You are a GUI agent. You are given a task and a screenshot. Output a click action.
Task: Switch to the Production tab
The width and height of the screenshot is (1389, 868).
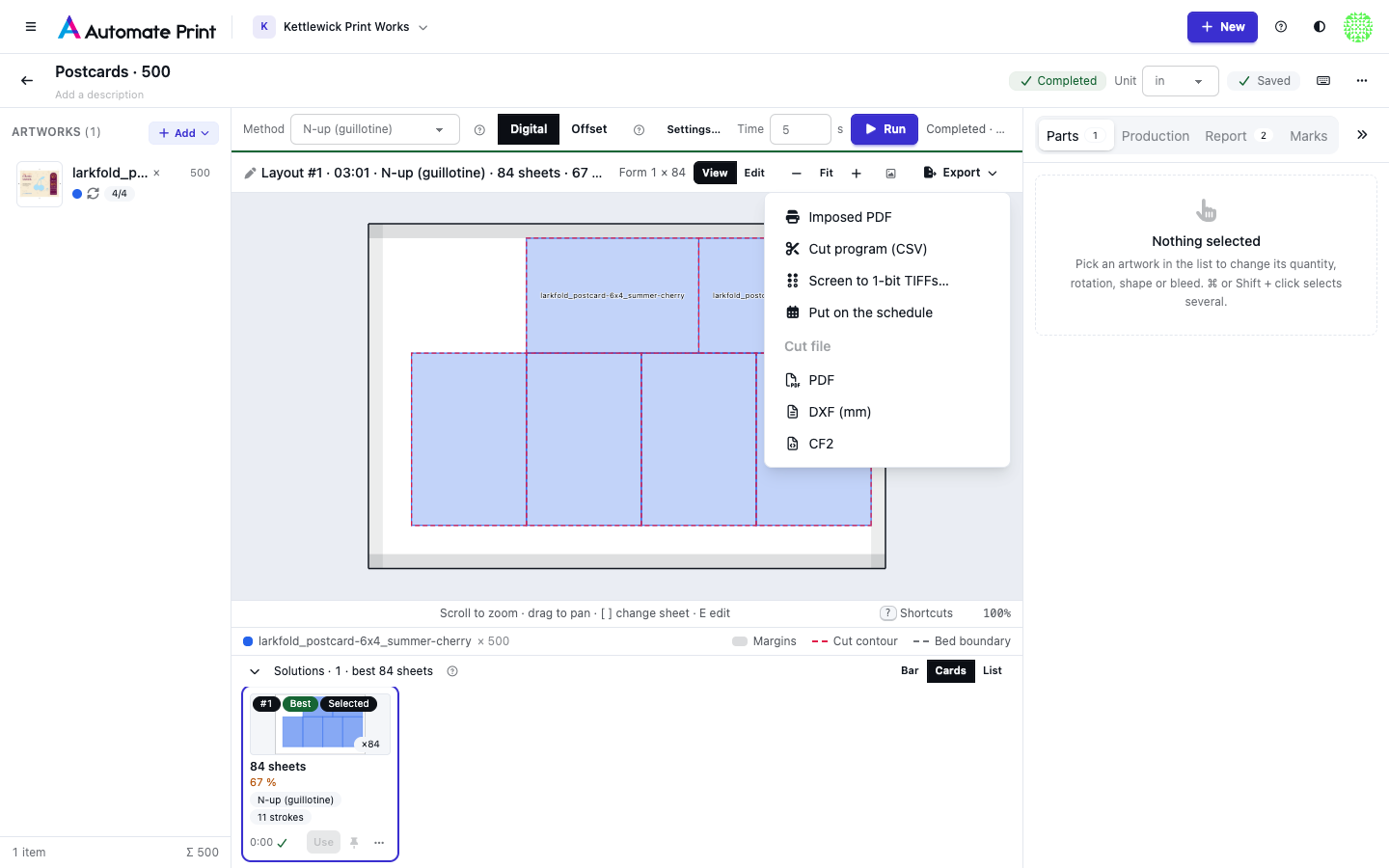coord(1156,136)
